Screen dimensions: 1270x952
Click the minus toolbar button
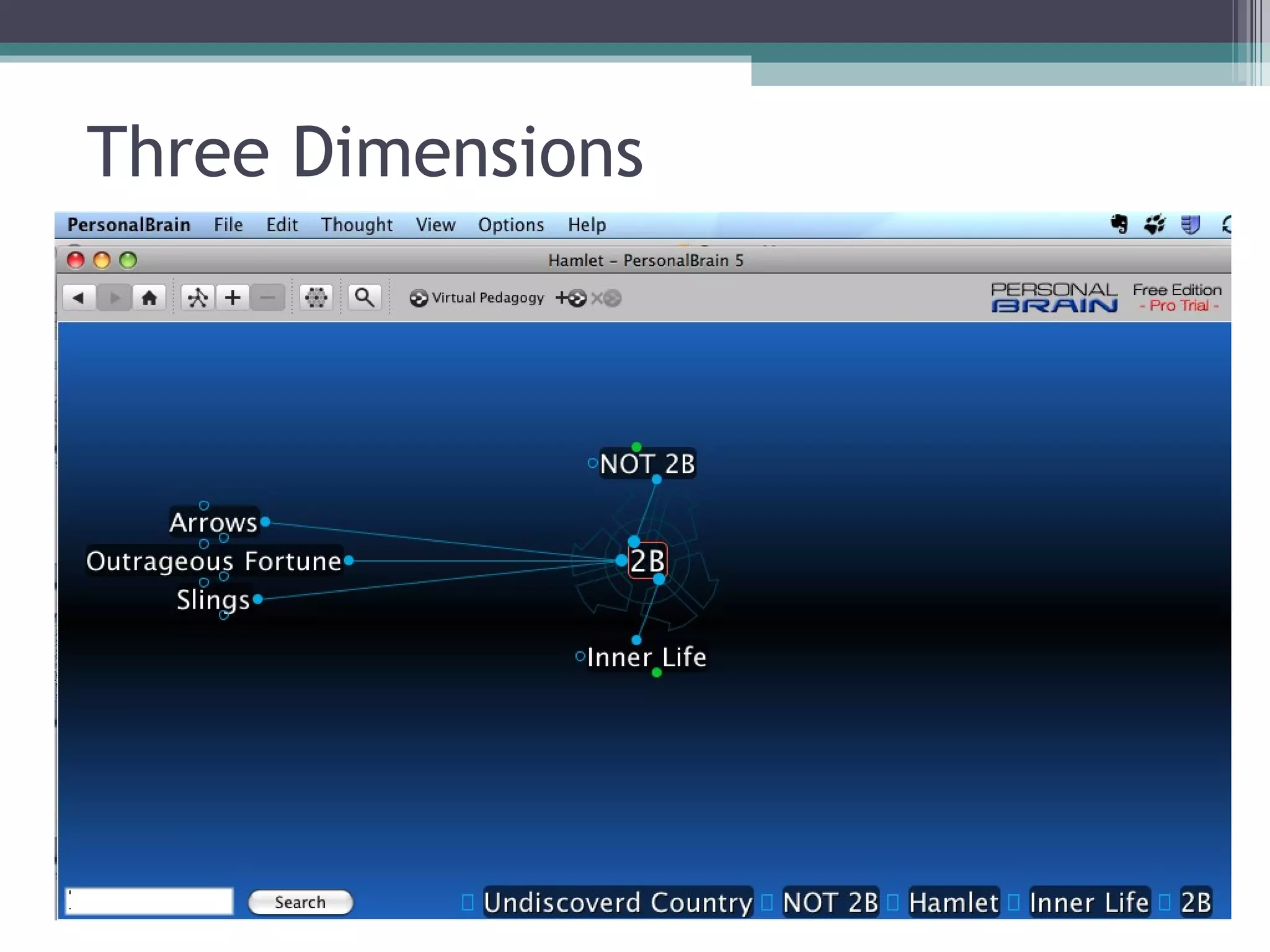pyautogui.click(x=267, y=298)
